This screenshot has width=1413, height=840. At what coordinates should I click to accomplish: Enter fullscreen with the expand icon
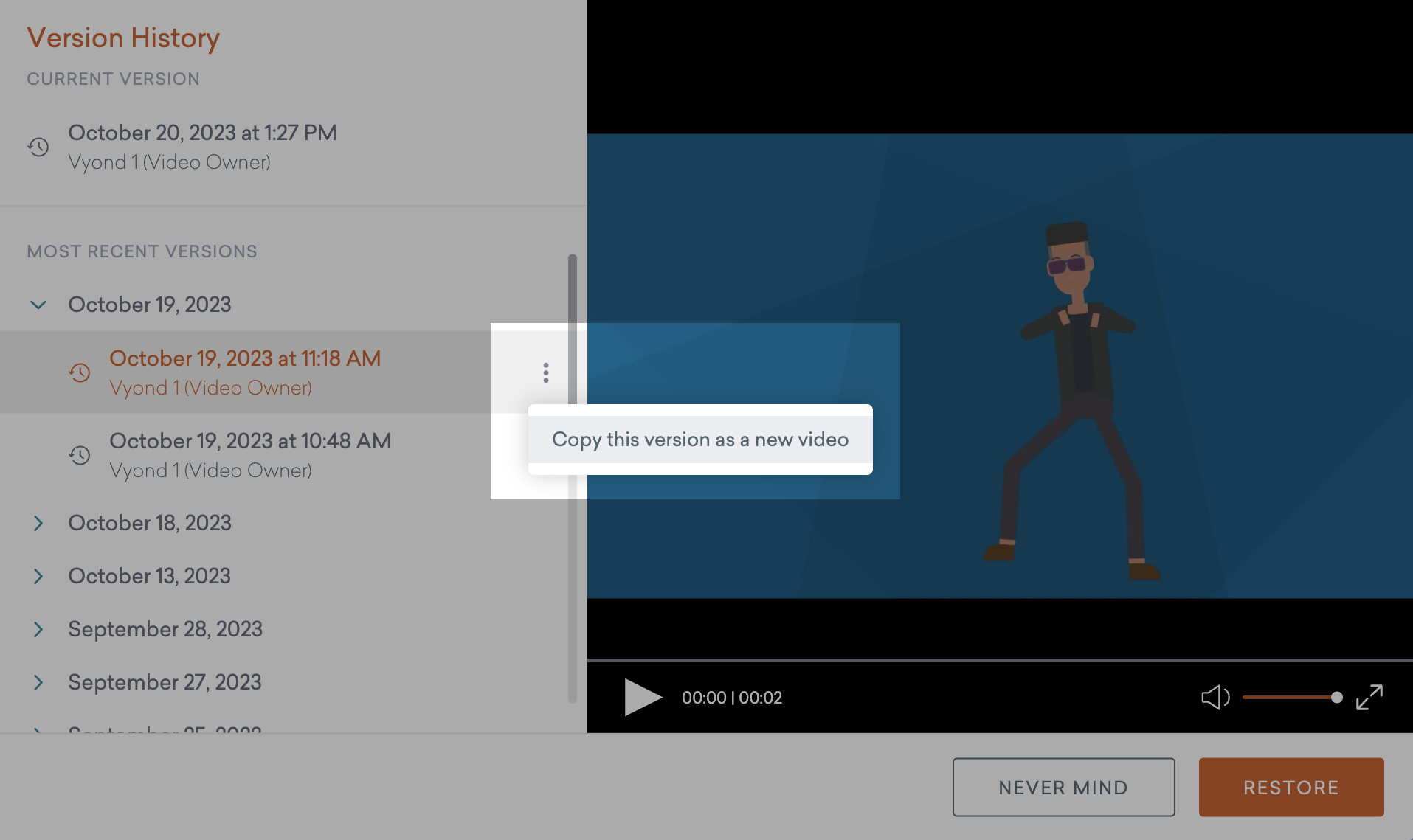point(1370,696)
